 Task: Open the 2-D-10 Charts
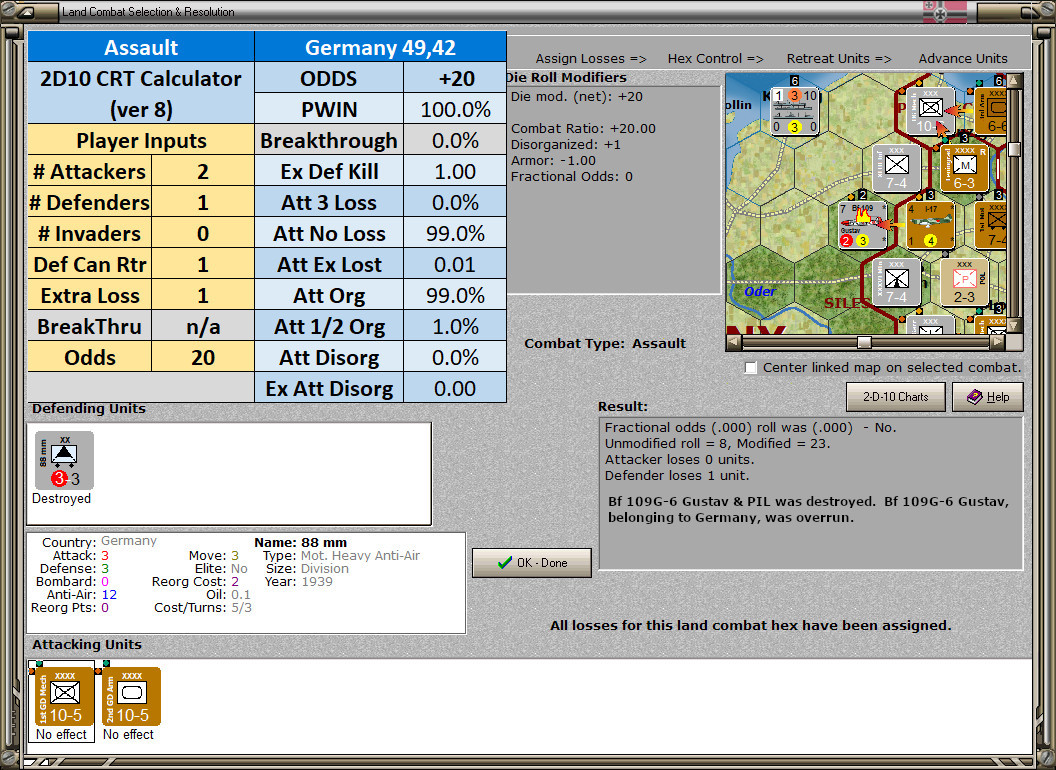895,396
